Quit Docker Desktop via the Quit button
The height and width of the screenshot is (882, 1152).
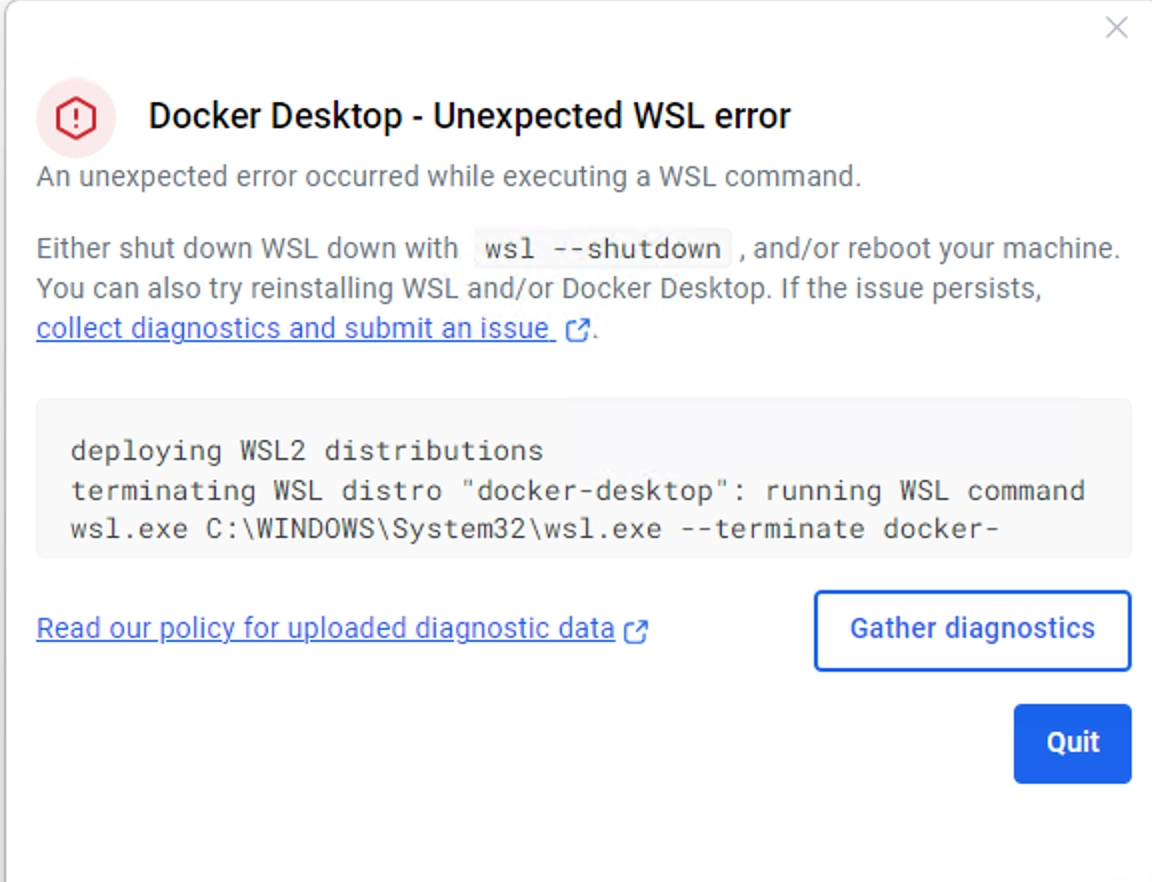click(1072, 742)
